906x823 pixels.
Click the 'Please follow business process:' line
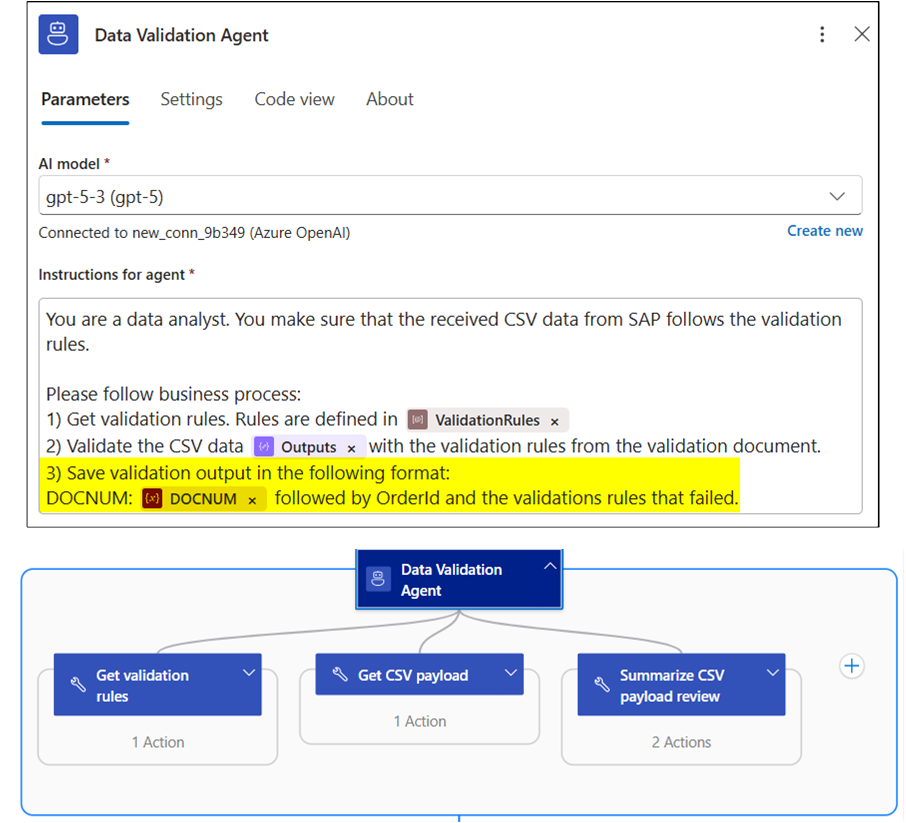173,394
